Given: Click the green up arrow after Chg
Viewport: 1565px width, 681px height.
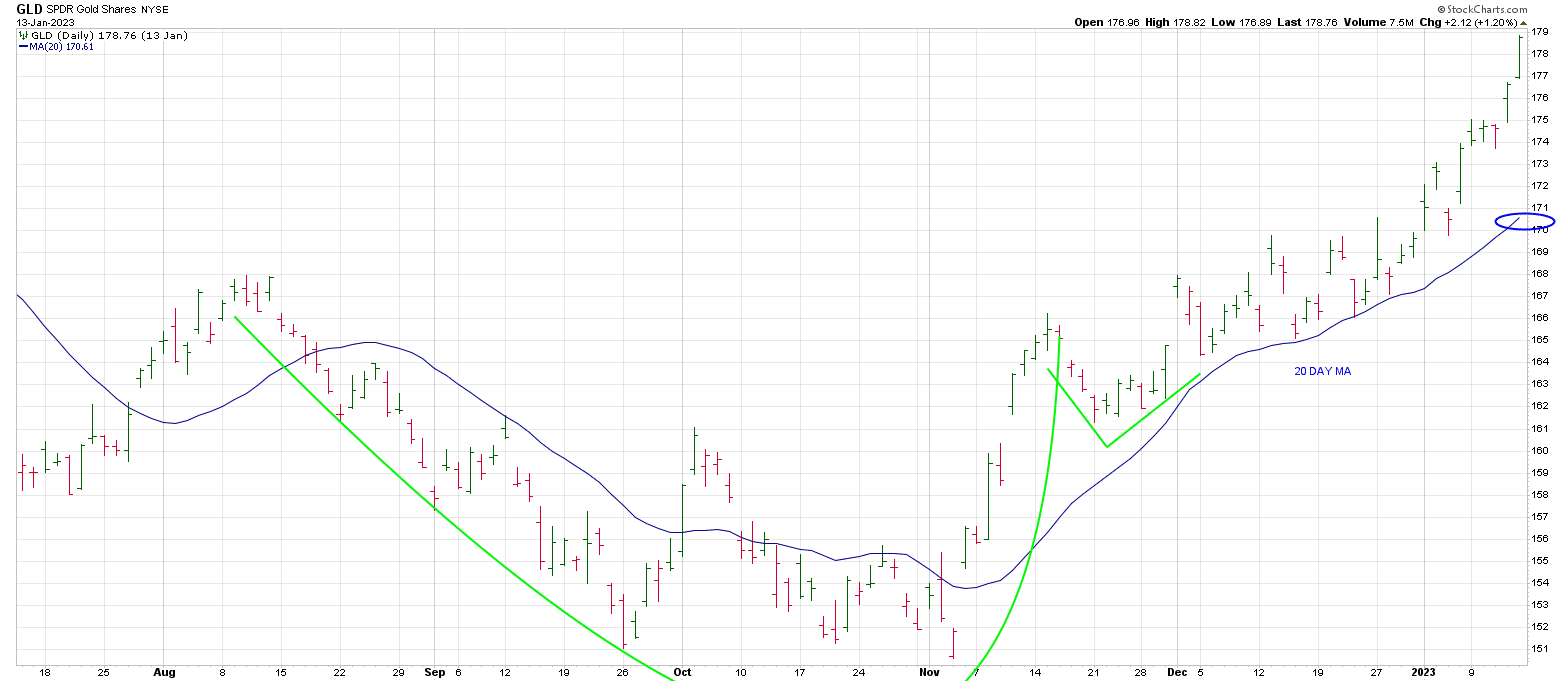Looking at the screenshot, I should click(1524, 22).
